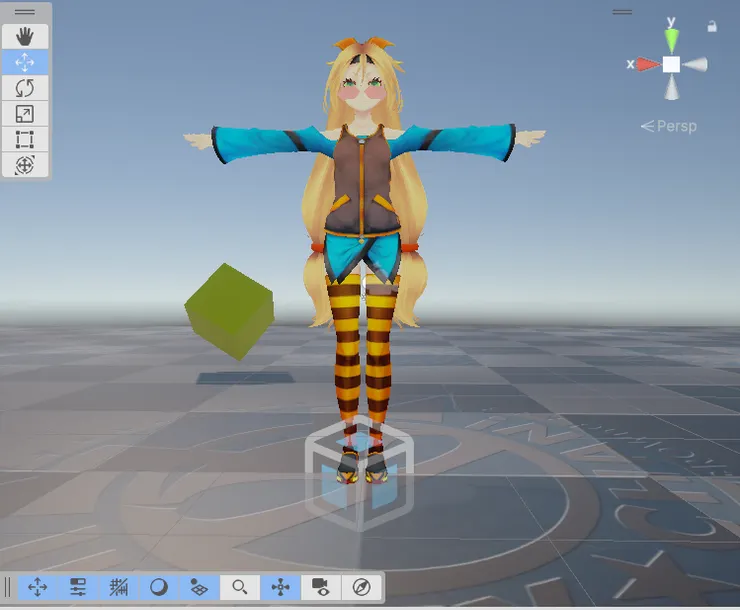Viewport: 740px width, 610px height.
Task: Click the red X axis cone on gizmo
Action: click(x=649, y=64)
